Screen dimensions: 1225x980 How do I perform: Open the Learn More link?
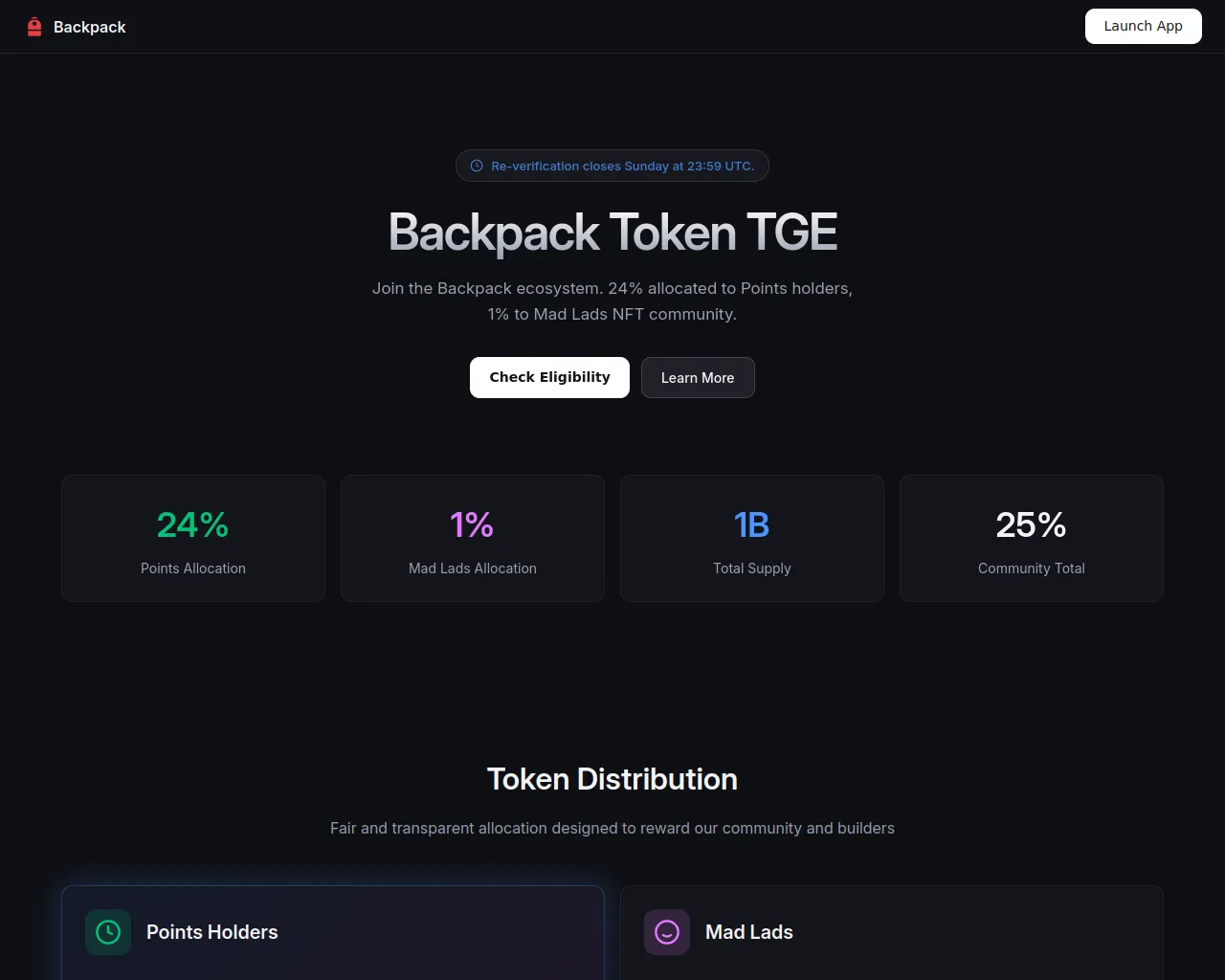[698, 377]
